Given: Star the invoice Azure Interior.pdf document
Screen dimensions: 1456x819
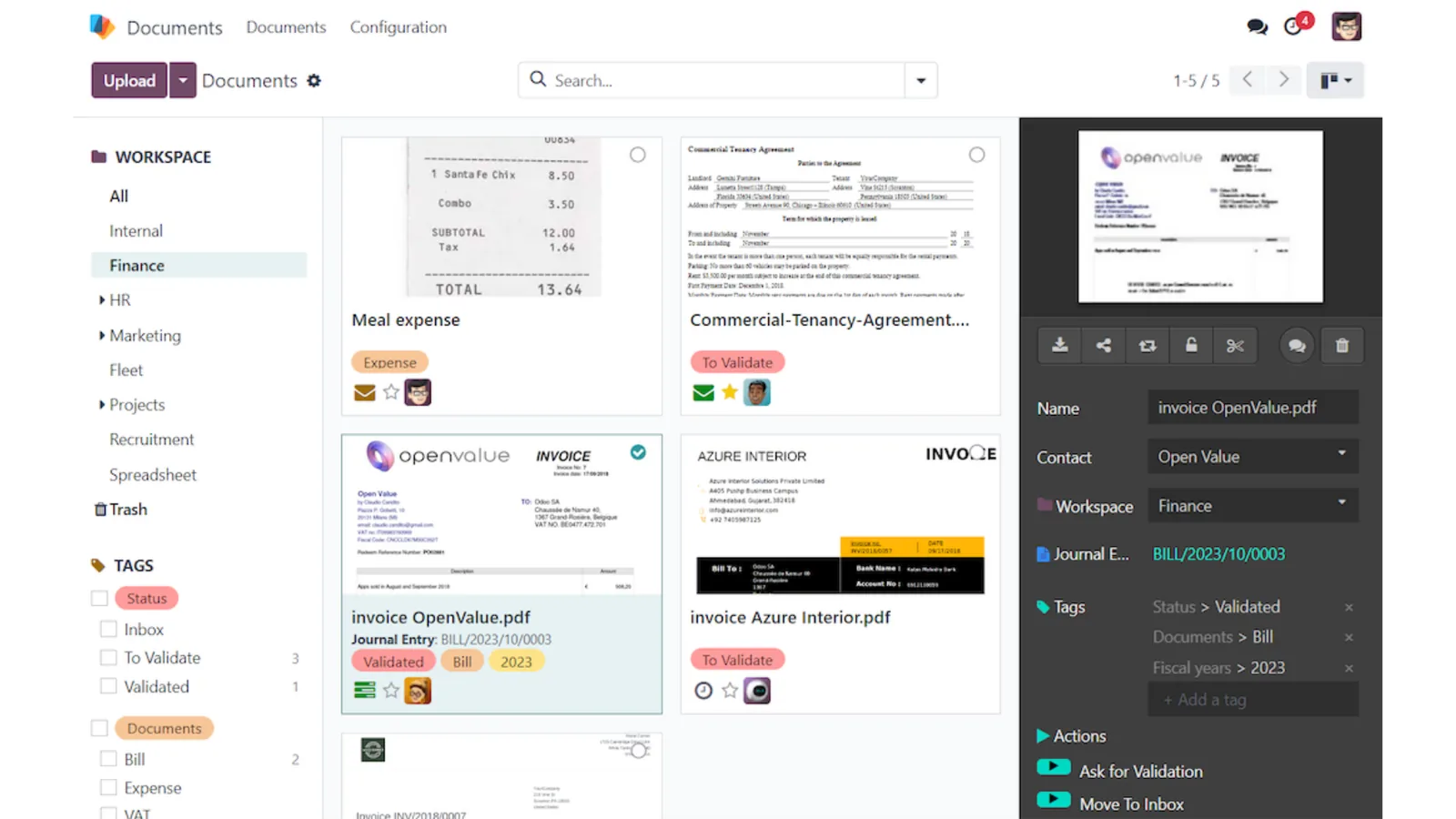Looking at the screenshot, I should (x=730, y=691).
